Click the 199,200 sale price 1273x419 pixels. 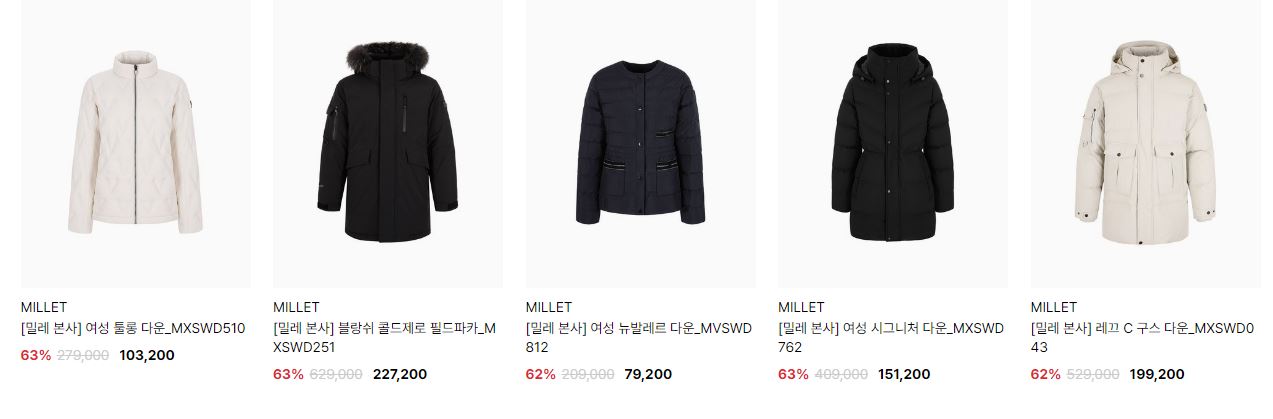tap(1157, 374)
